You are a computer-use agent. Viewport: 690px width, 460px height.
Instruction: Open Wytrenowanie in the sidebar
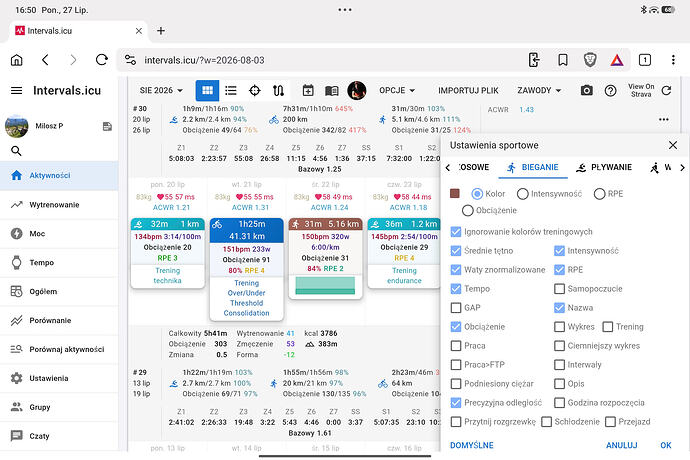[59, 205]
